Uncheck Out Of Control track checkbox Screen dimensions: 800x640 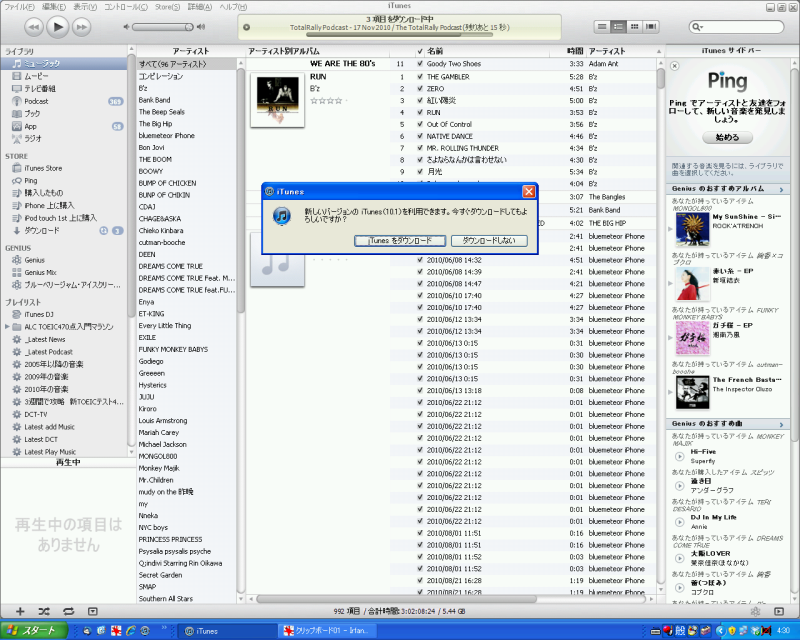click(420, 124)
